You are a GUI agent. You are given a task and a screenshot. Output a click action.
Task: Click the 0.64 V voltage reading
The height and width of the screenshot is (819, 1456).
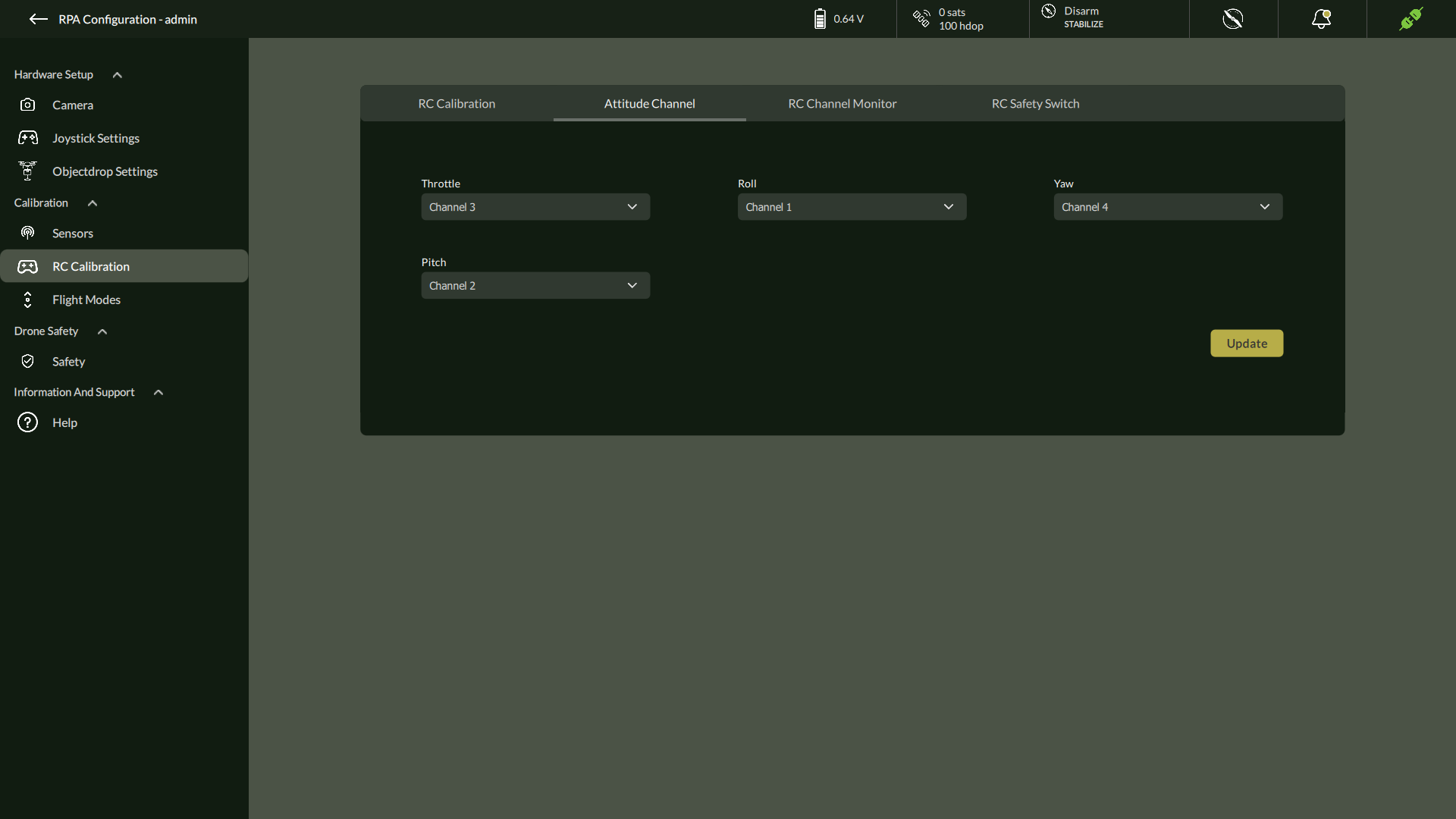point(849,19)
